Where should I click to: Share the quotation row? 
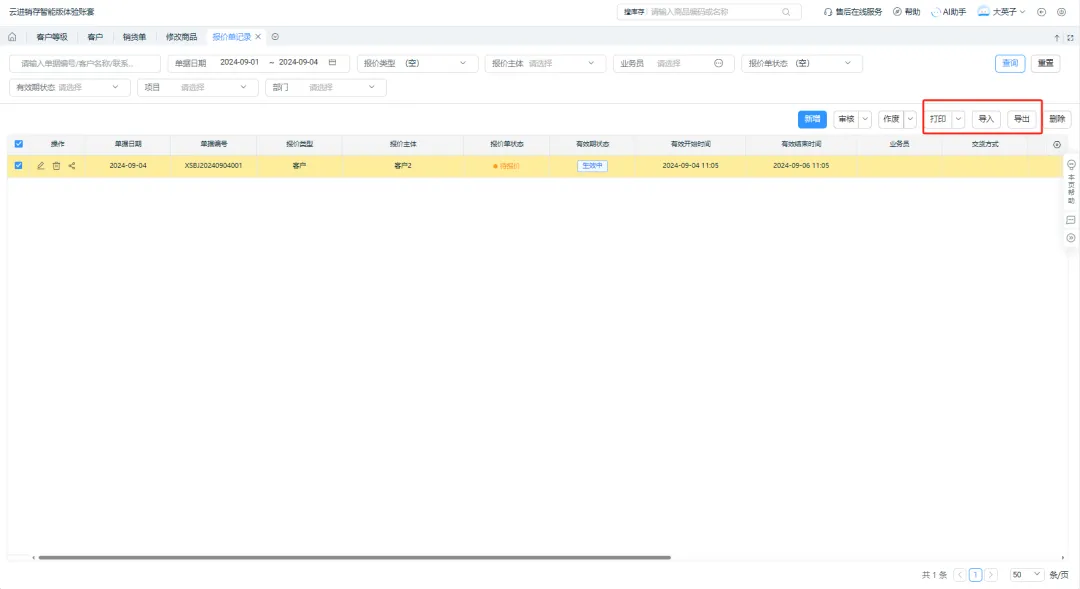coord(72,166)
